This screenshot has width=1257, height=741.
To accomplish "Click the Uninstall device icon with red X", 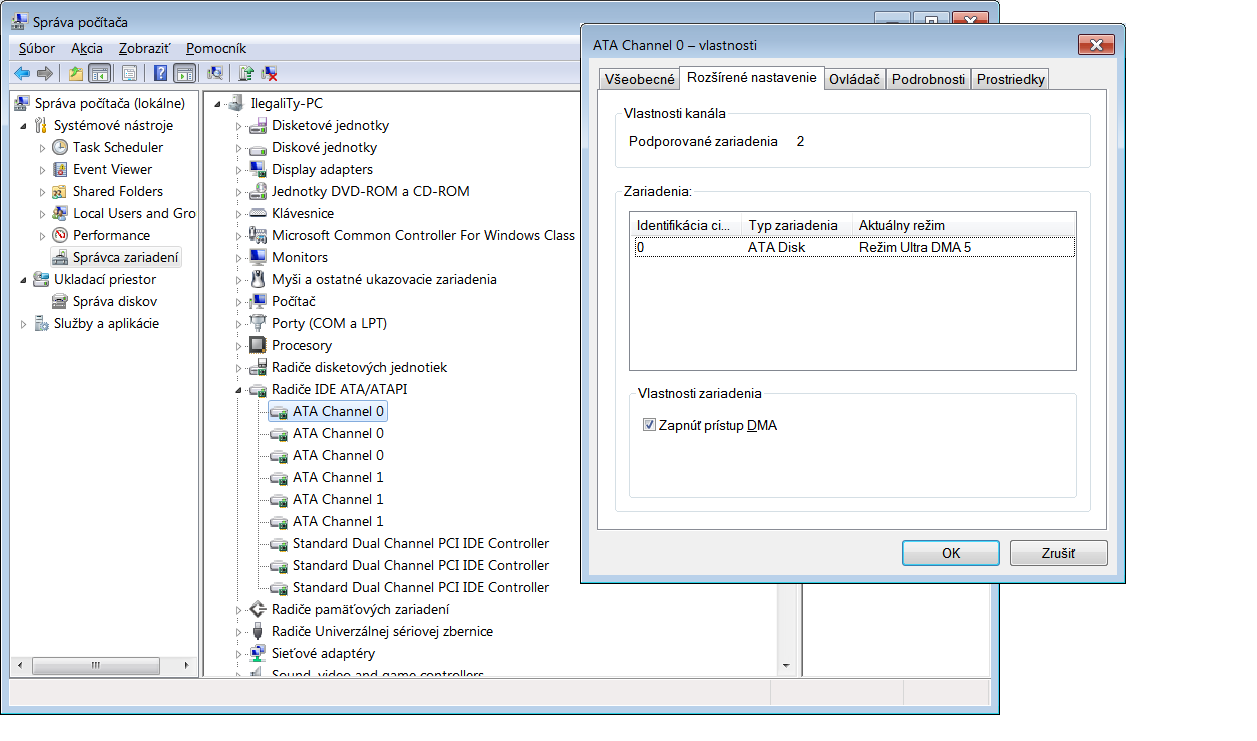I will point(269,73).
